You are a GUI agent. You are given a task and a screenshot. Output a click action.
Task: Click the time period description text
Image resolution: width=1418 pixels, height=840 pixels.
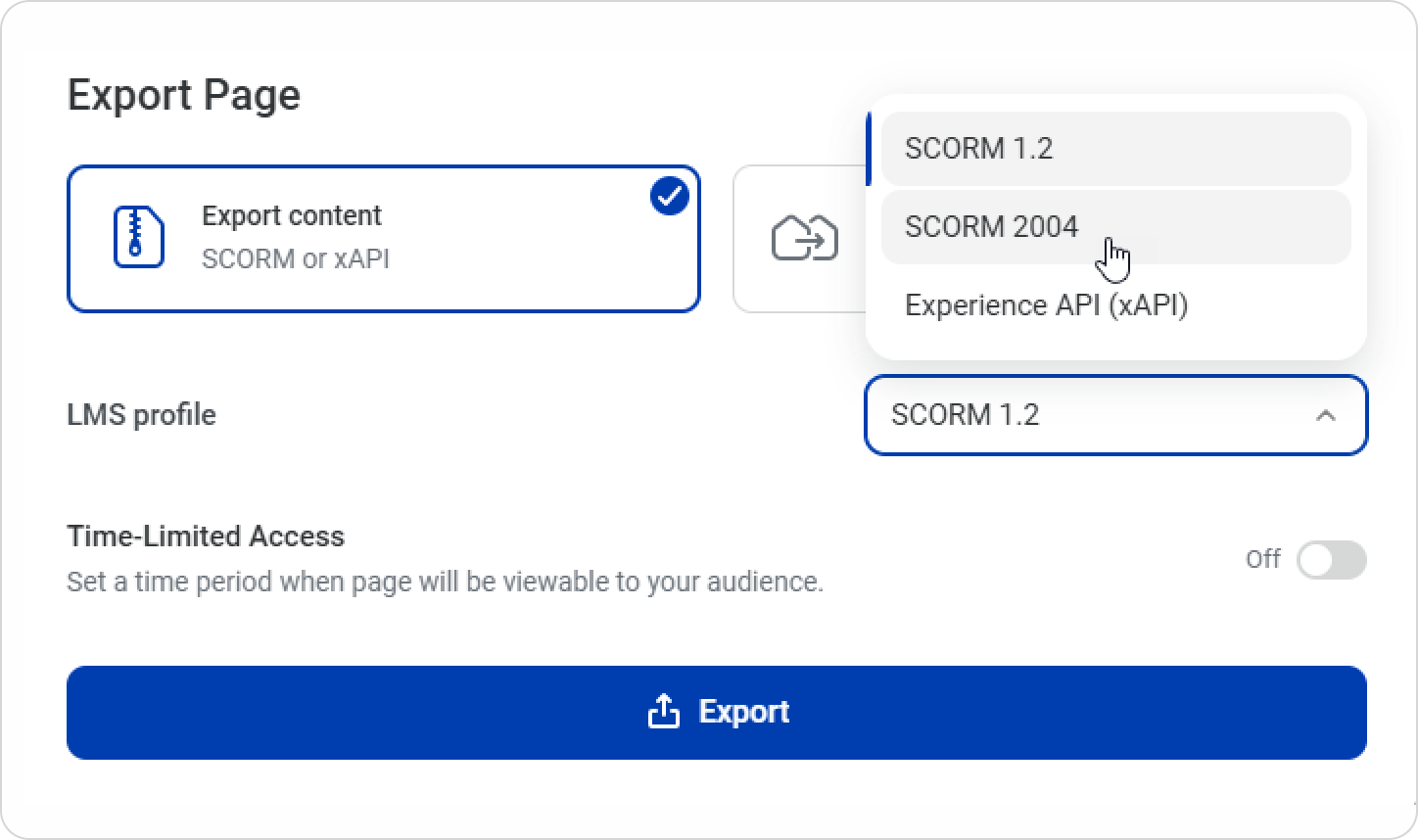pyautogui.click(x=445, y=583)
